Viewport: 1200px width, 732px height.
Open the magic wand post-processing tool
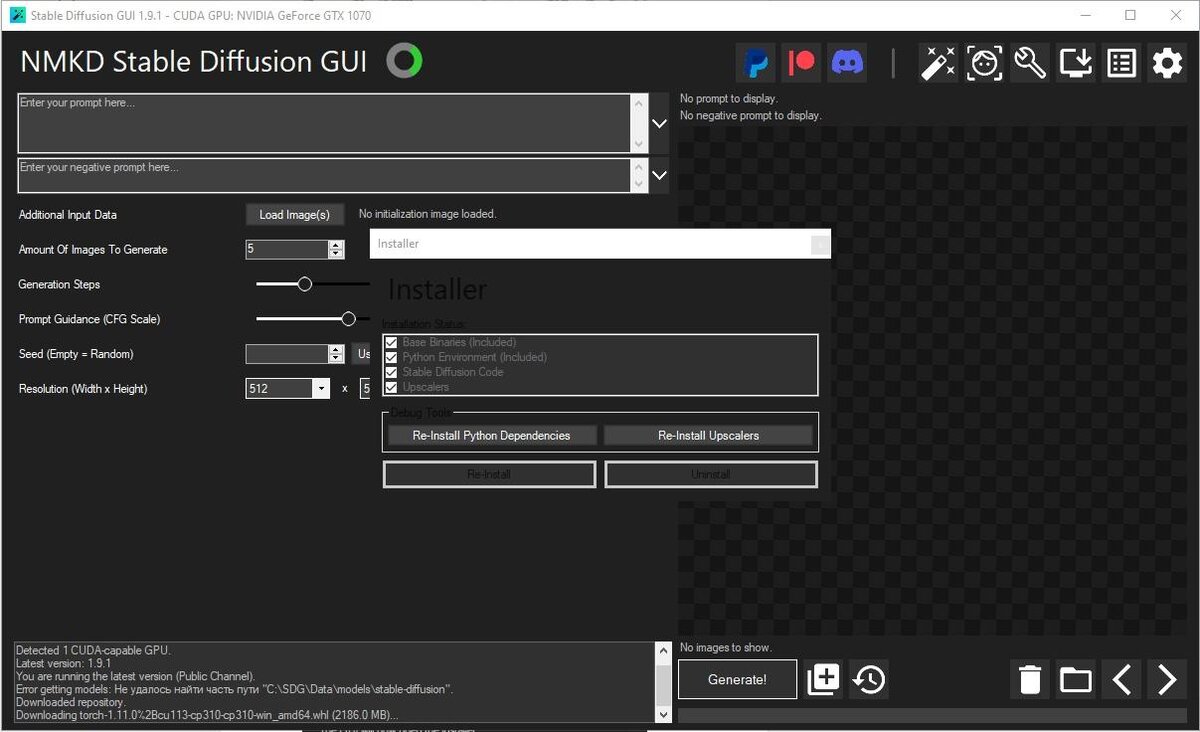938,63
